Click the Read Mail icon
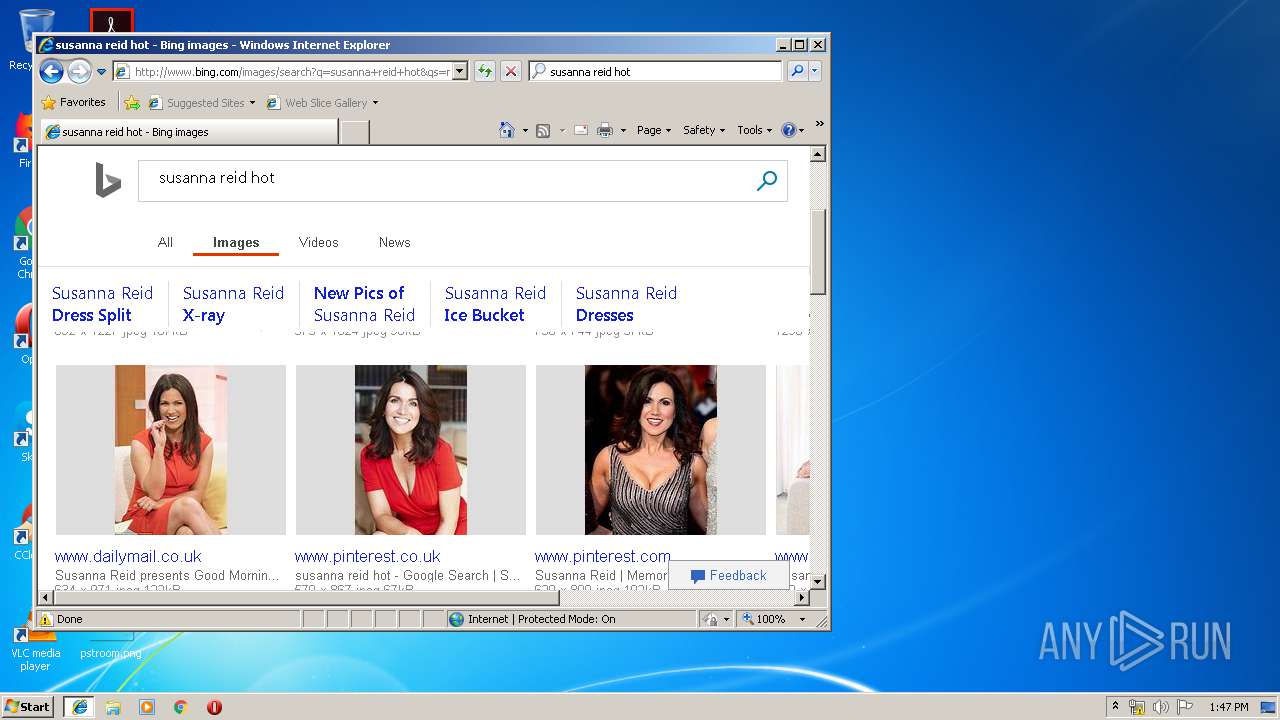Image resolution: width=1280 pixels, height=720 pixels. (580, 130)
